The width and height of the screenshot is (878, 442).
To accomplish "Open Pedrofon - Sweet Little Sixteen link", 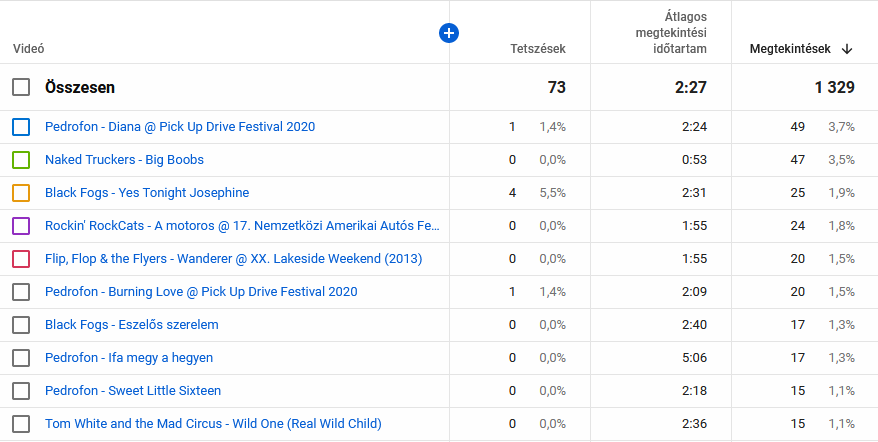I will coord(133,391).
